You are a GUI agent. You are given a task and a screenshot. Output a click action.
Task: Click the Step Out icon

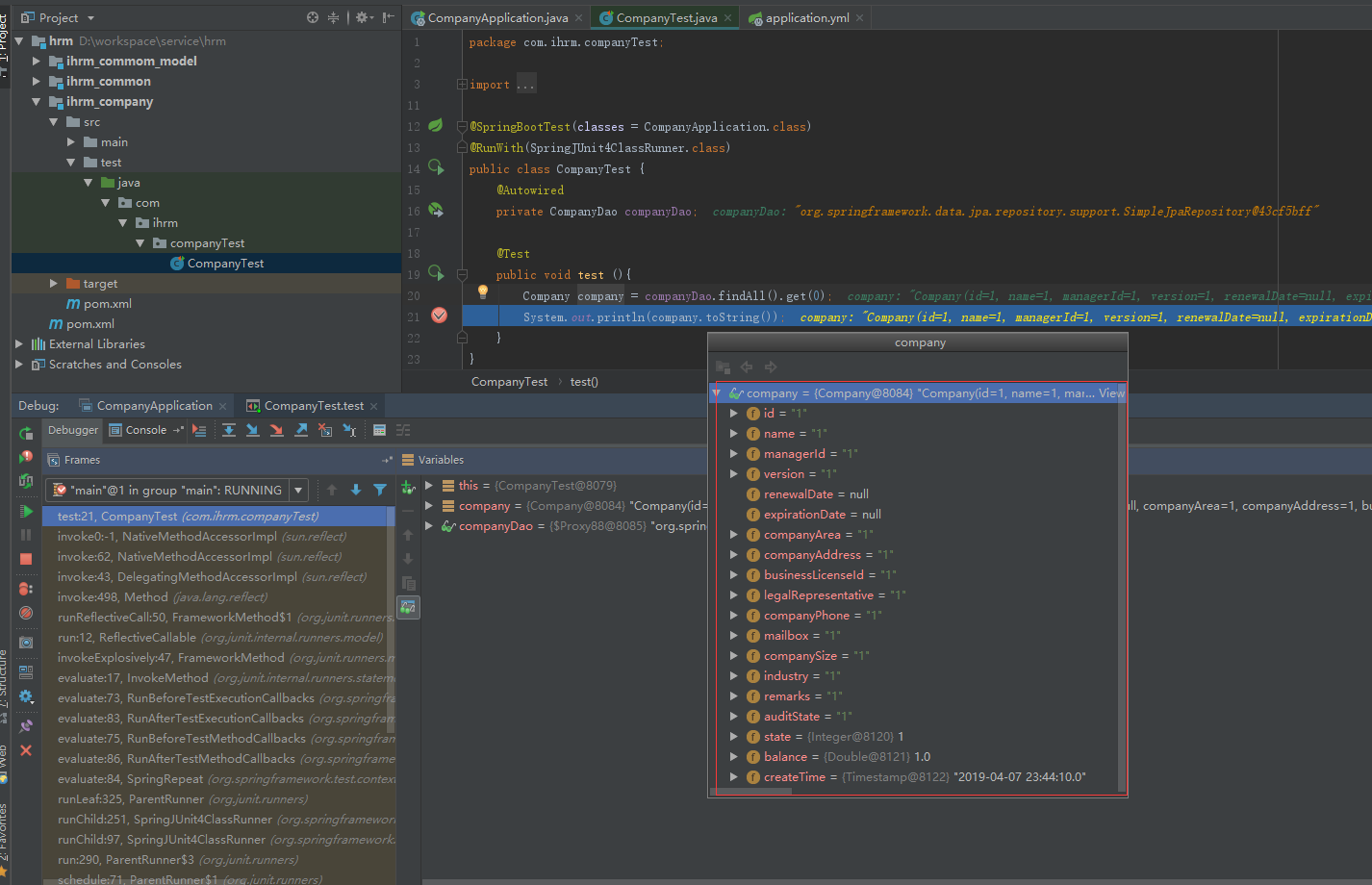[301, 430]
